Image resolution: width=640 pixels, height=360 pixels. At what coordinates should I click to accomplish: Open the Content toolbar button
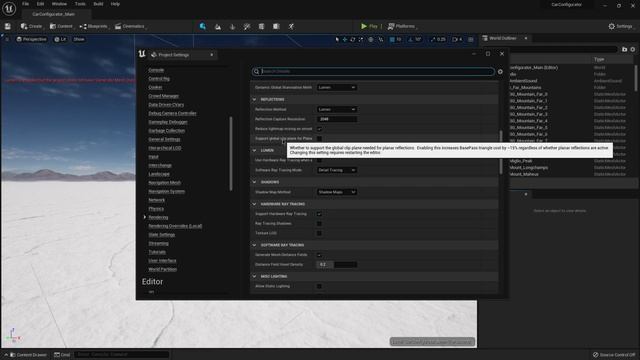click(x=61, y=27)
